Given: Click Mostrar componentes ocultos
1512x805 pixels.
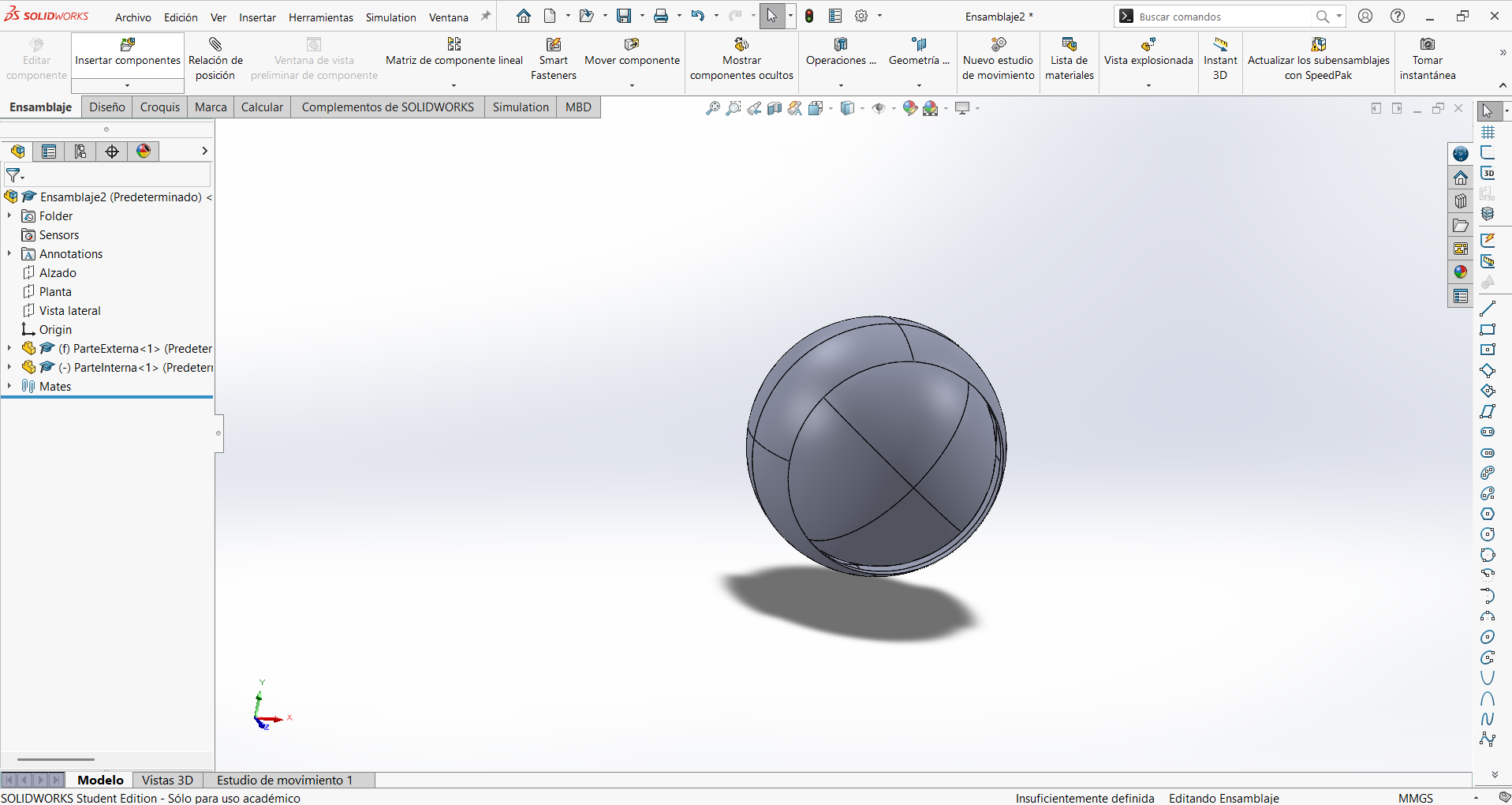Looking at the screenshot, I should pos(741,59).
